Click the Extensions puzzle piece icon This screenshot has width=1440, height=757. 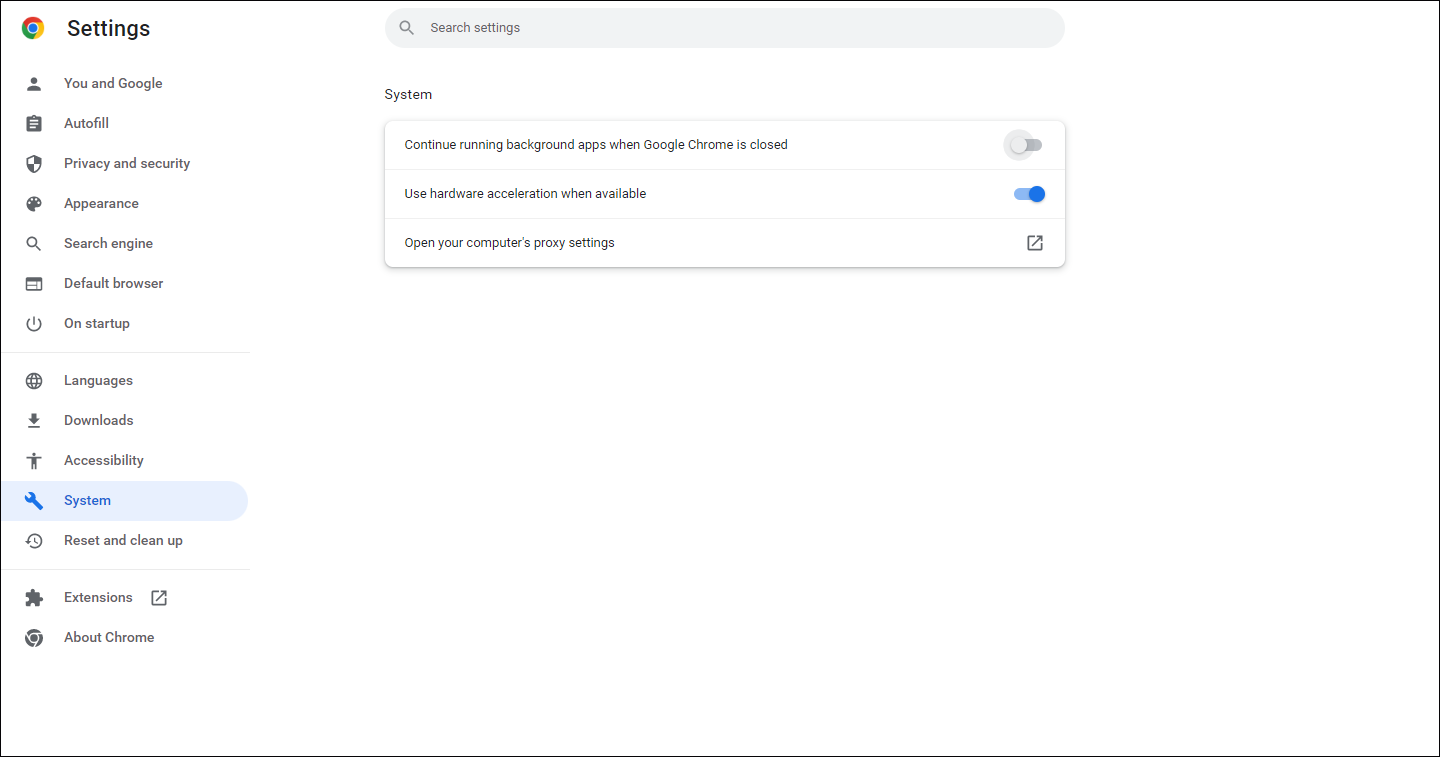[34, 598]
